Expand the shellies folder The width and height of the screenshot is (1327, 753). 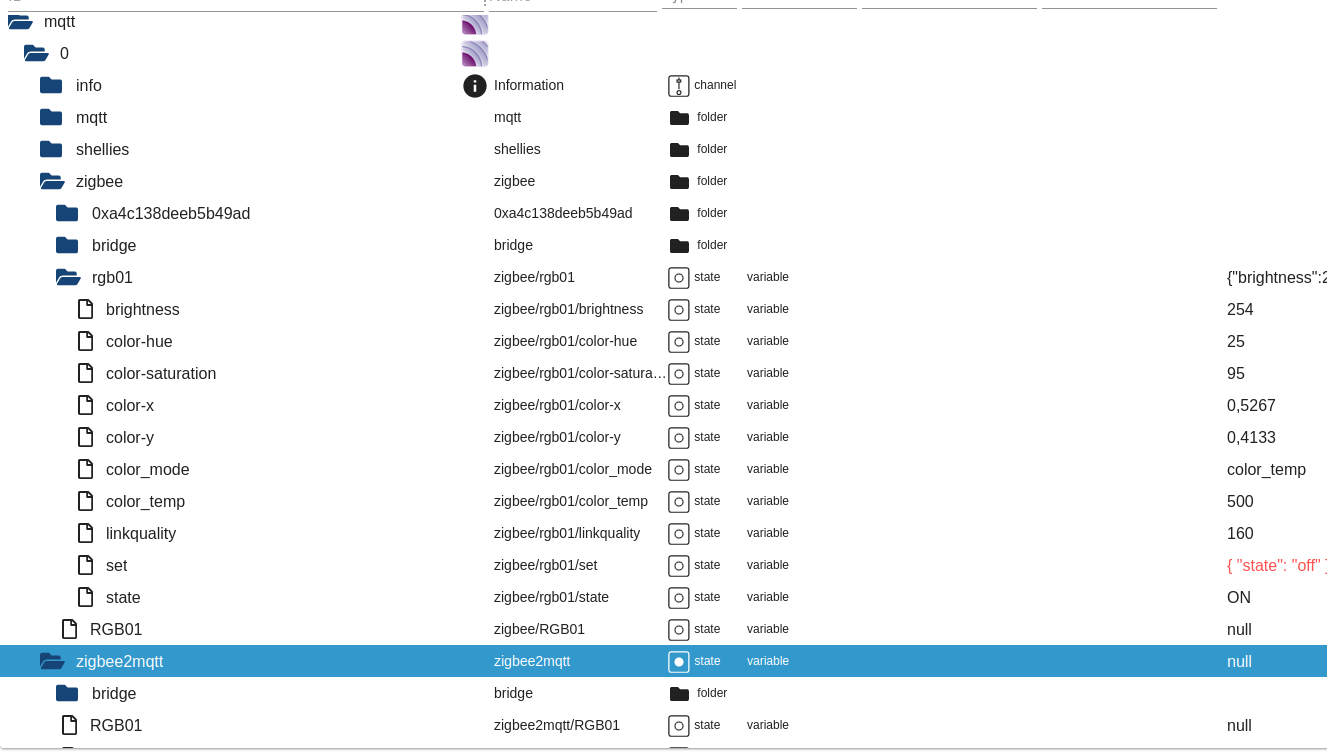coord(51,149)
